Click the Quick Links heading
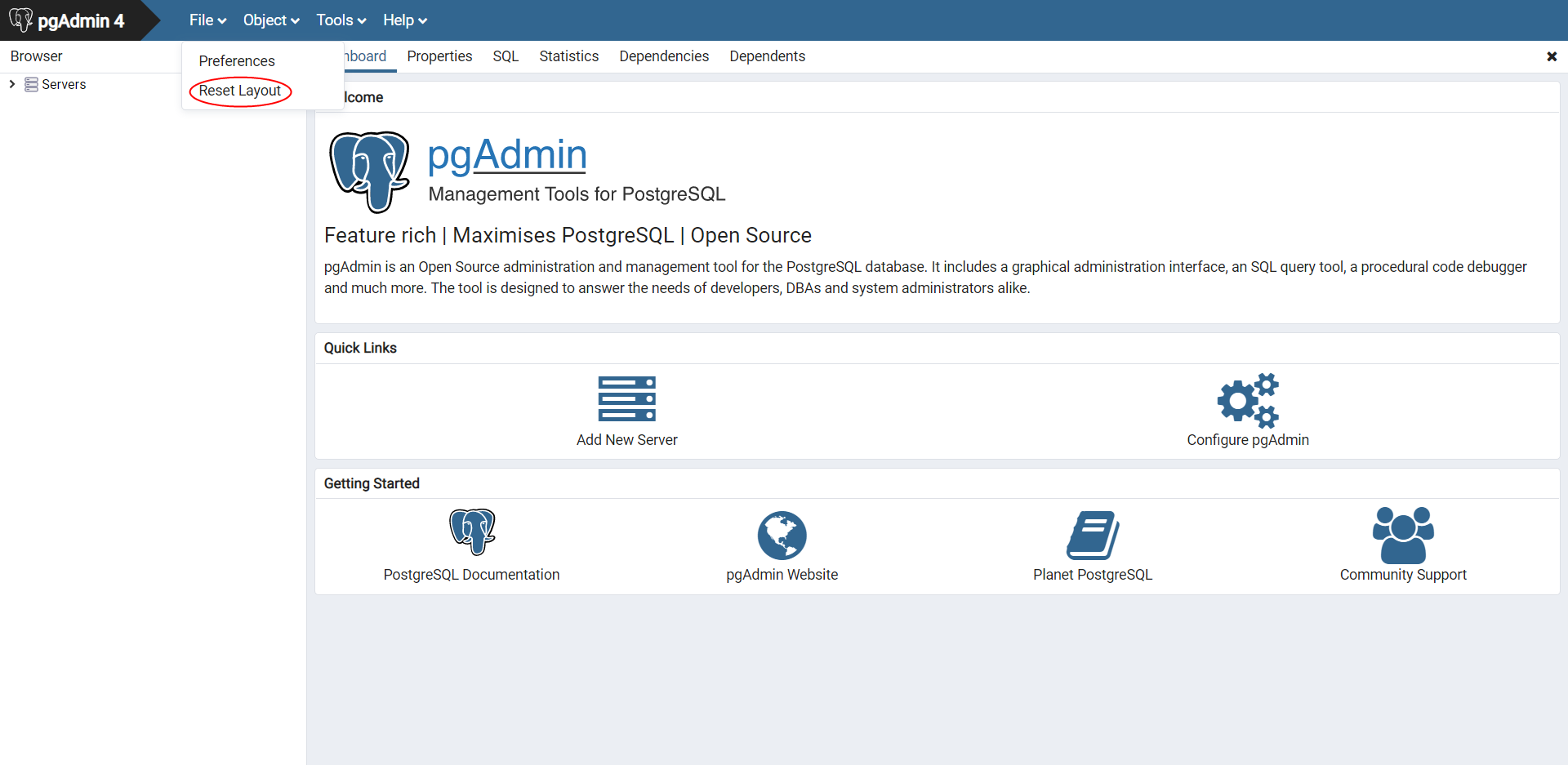This screenshot has height=765, width=1568. pos(360,348)
